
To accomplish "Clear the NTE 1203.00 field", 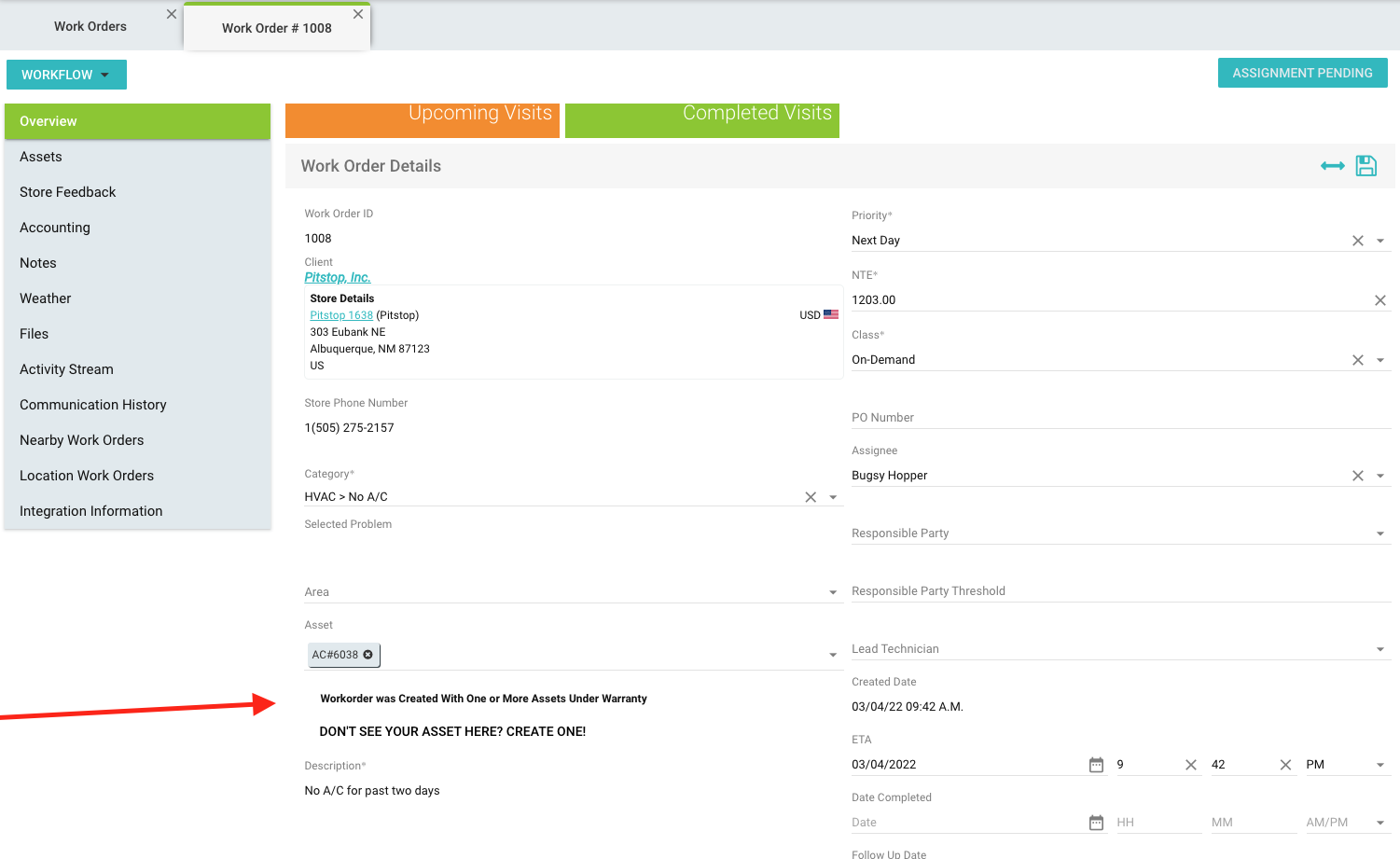I will click(1379, 300).
